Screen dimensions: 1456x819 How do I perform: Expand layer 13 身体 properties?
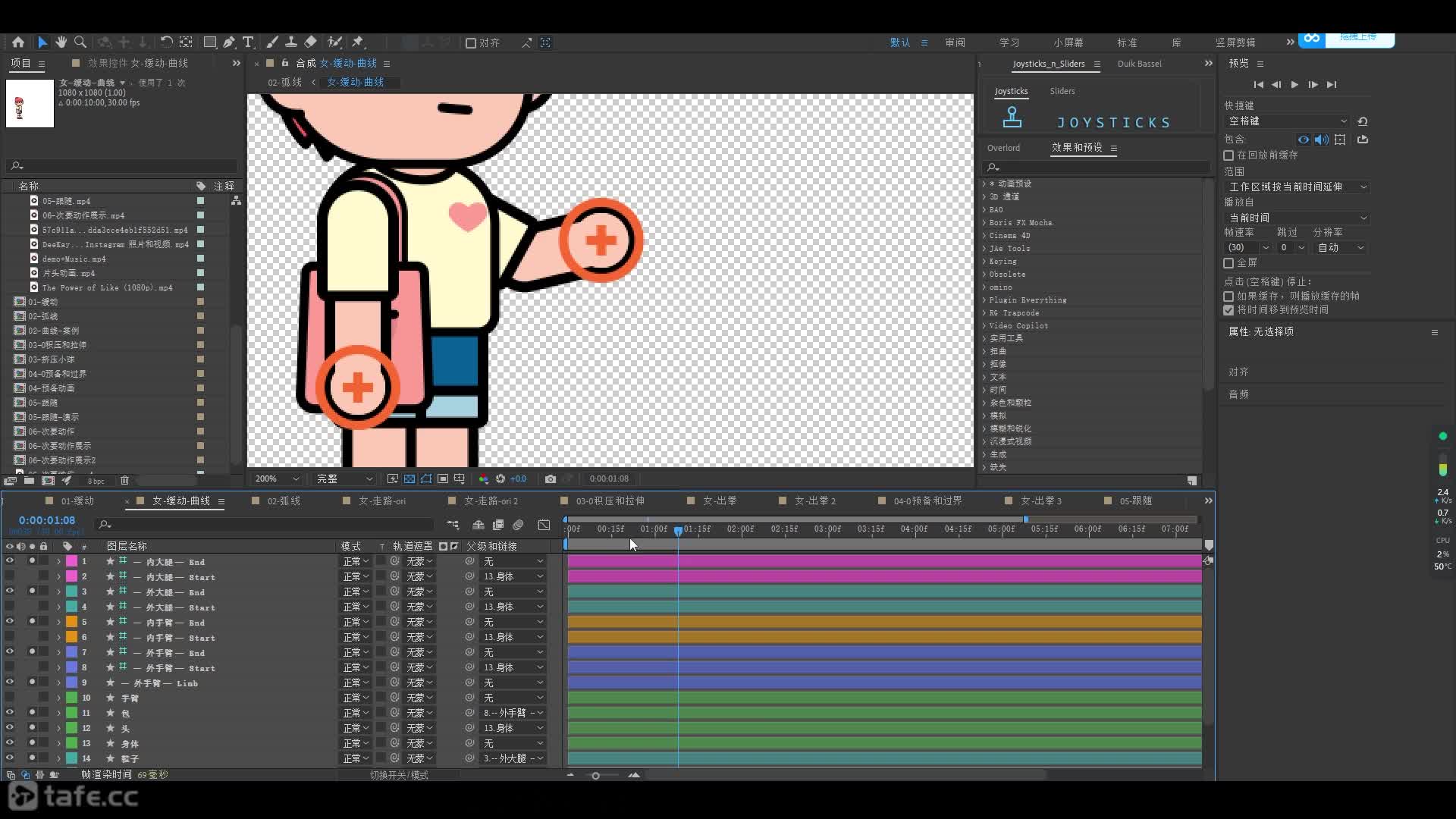[58, 743]
